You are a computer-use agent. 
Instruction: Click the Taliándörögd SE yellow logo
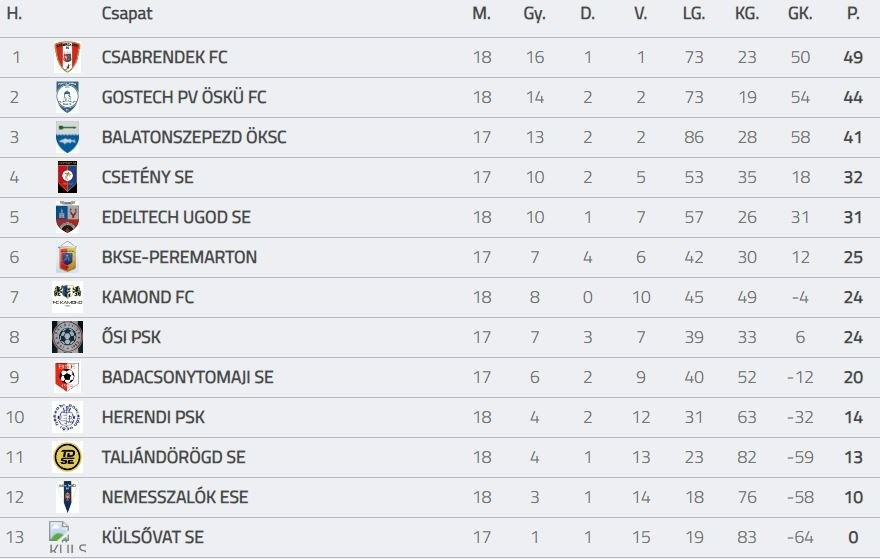coord(67,457)
